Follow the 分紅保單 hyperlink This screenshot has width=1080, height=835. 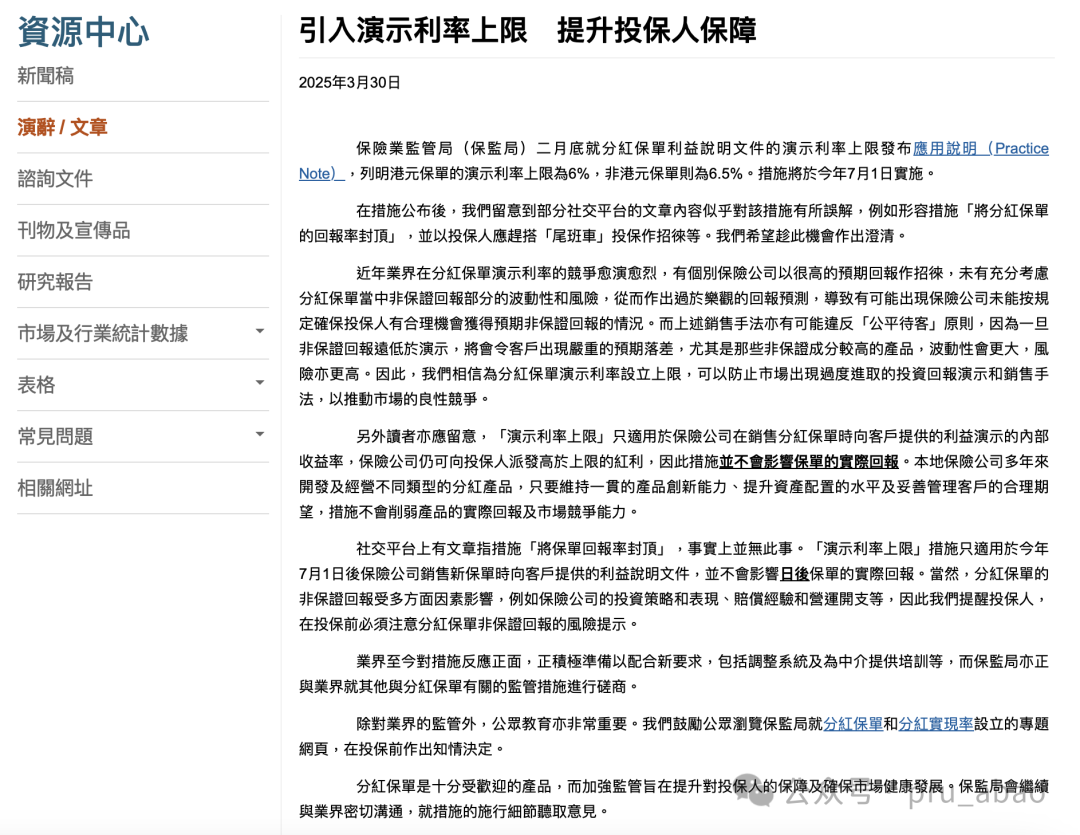(853, 724)
